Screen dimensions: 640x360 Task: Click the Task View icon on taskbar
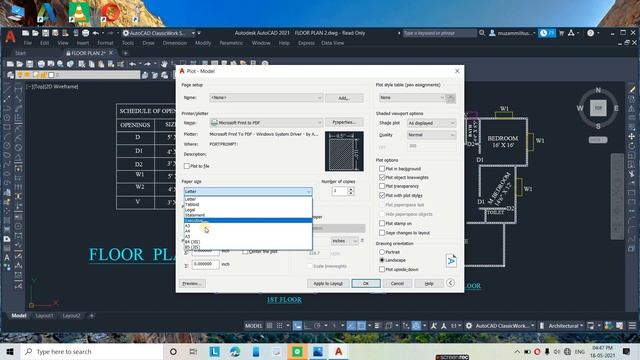[x=193, y=351]
